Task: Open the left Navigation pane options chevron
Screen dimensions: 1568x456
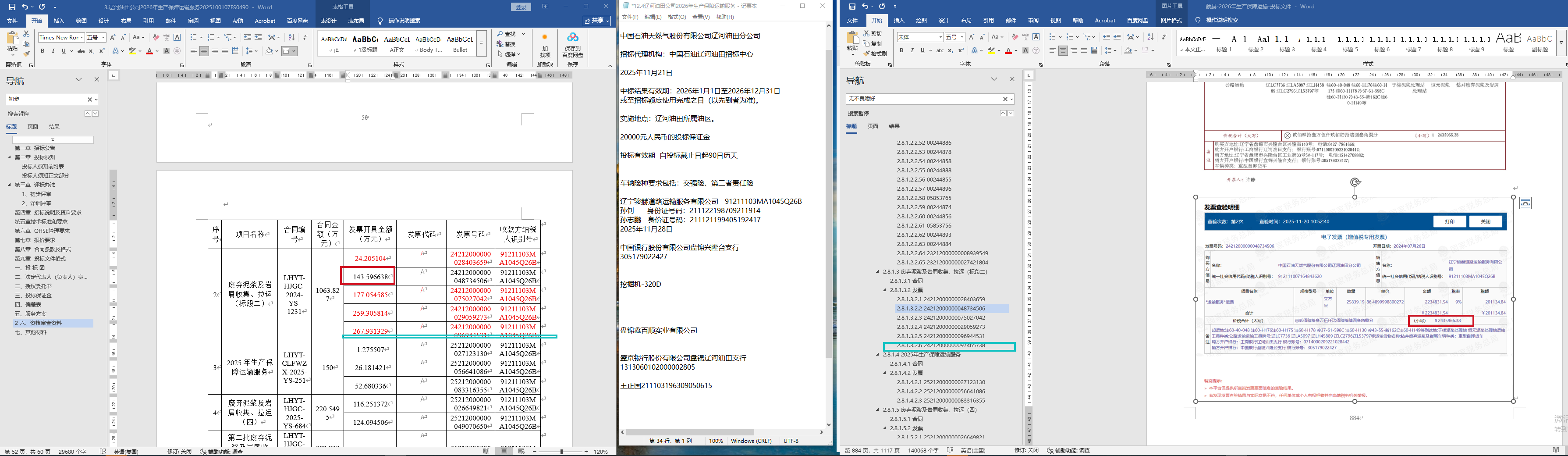Action: tap(78, 80)
